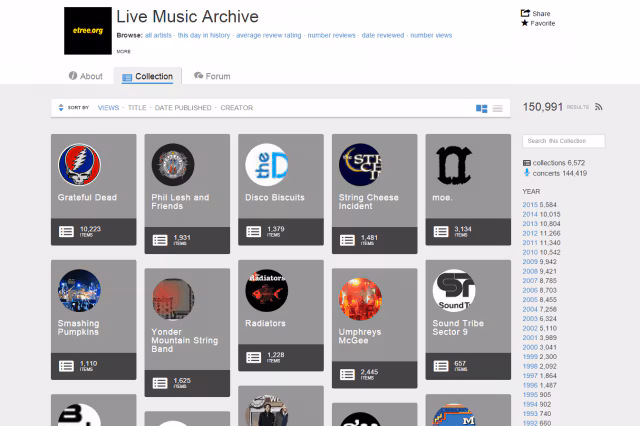This screenshot has height=426, width=640.
Task: Sort by Title
Action: click(x=137, y=108)
